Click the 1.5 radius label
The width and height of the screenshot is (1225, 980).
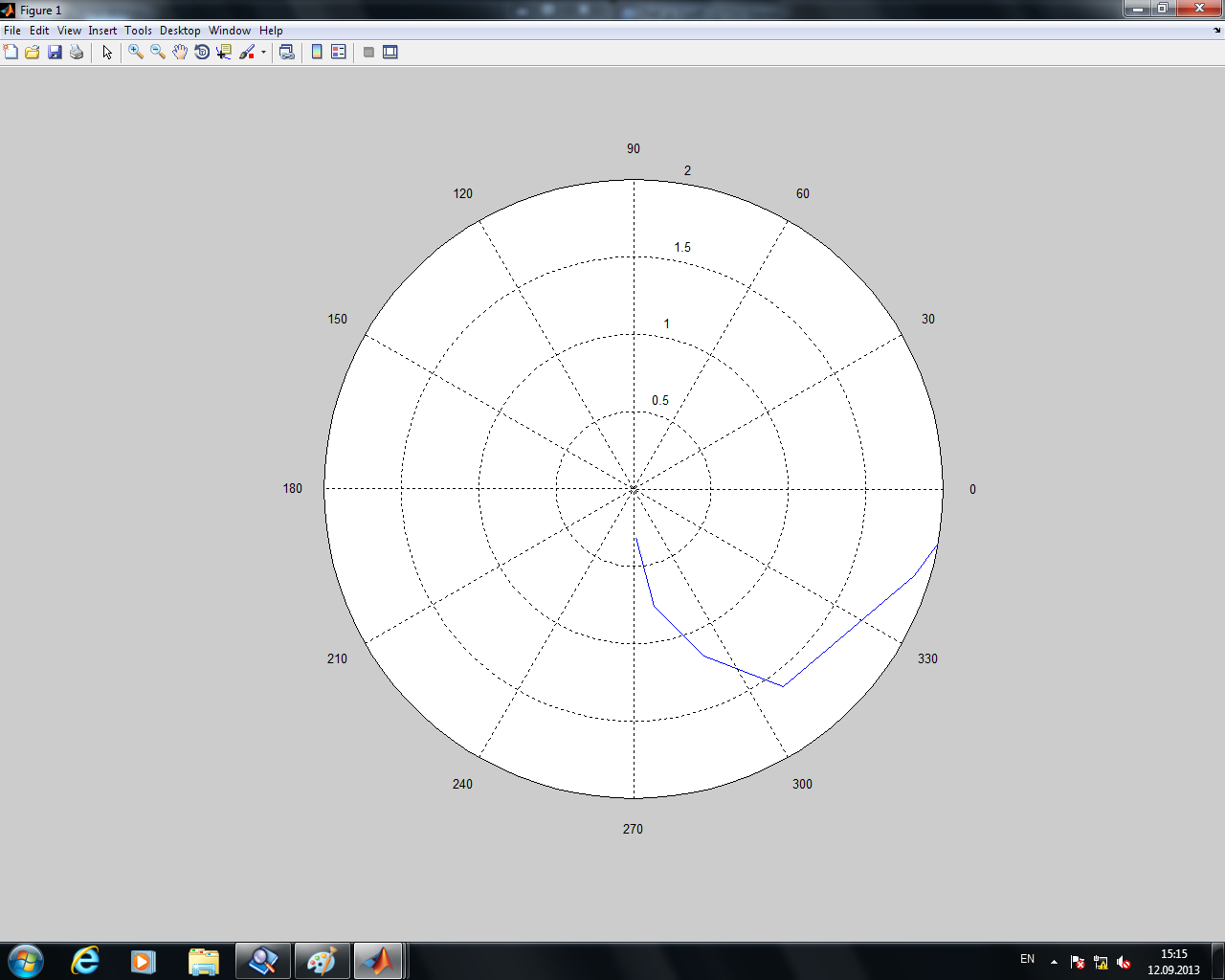pyautogui.click(x=682, y=247)
